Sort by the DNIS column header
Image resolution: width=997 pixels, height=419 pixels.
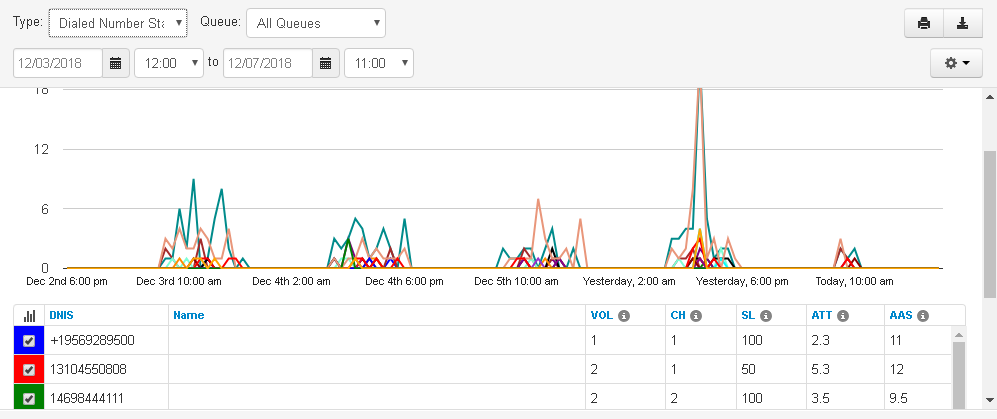(62, 315)
